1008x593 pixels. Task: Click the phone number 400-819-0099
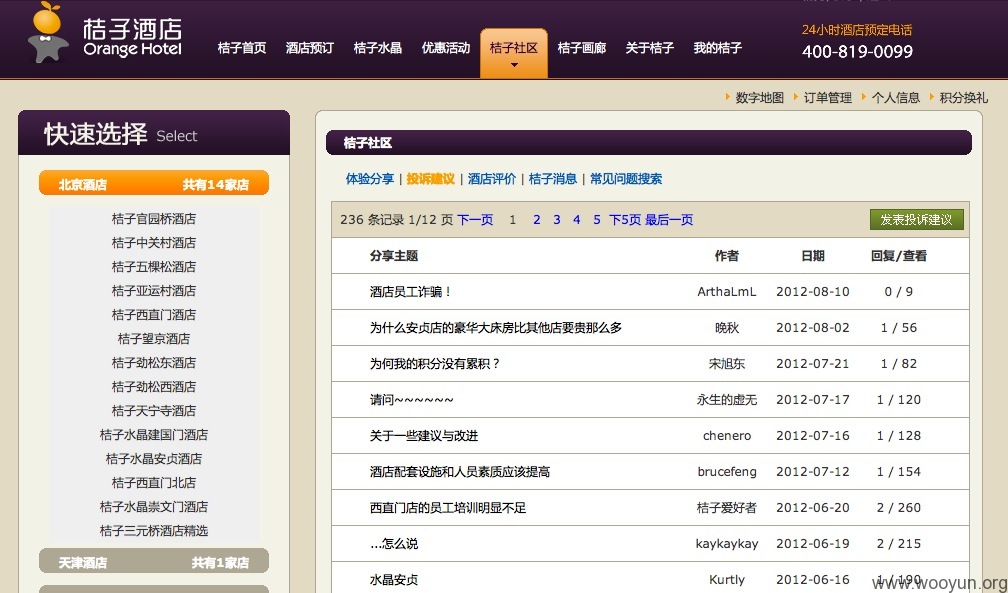(857, 51)
